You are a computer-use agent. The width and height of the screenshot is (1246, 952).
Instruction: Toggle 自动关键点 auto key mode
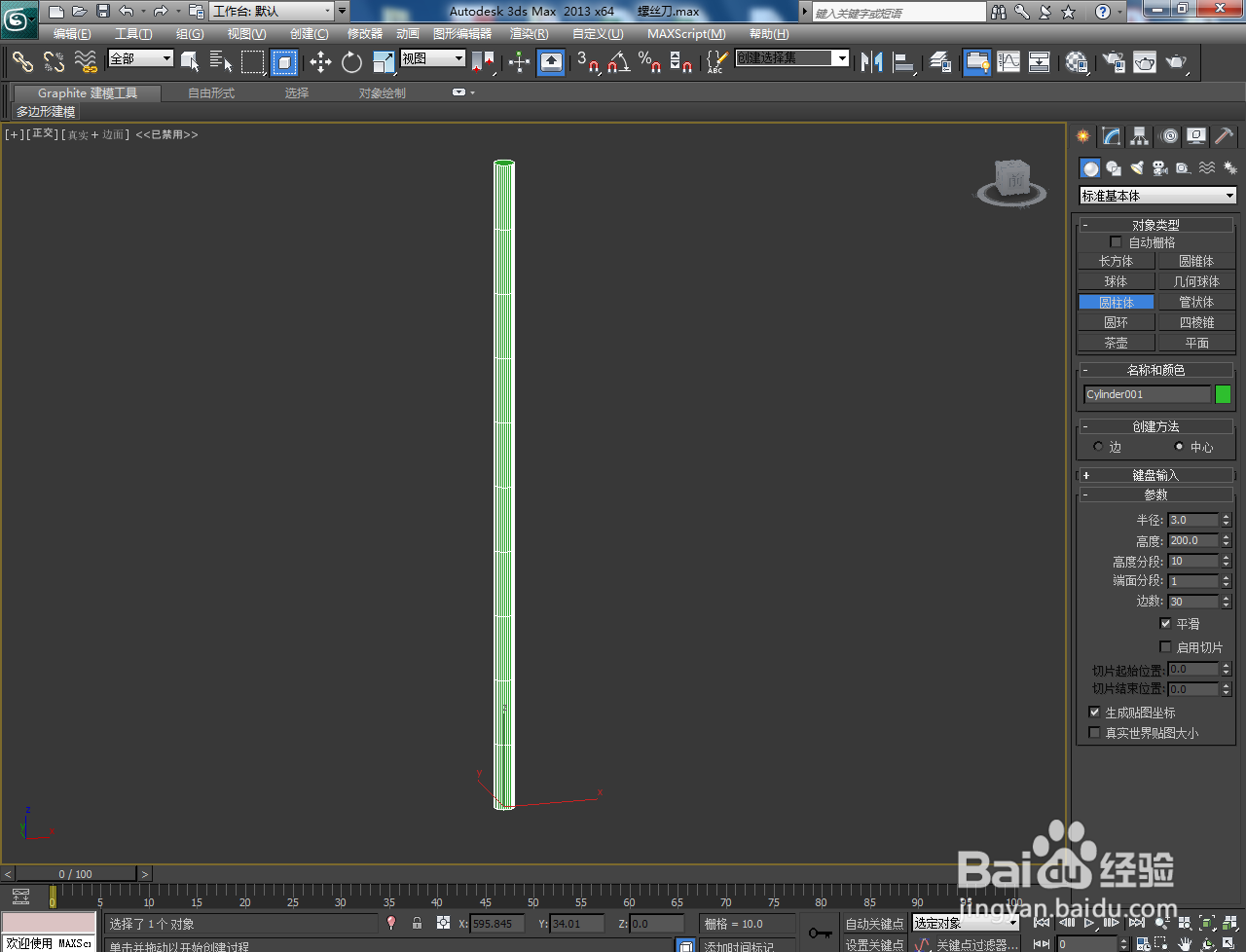pos(874,923)
